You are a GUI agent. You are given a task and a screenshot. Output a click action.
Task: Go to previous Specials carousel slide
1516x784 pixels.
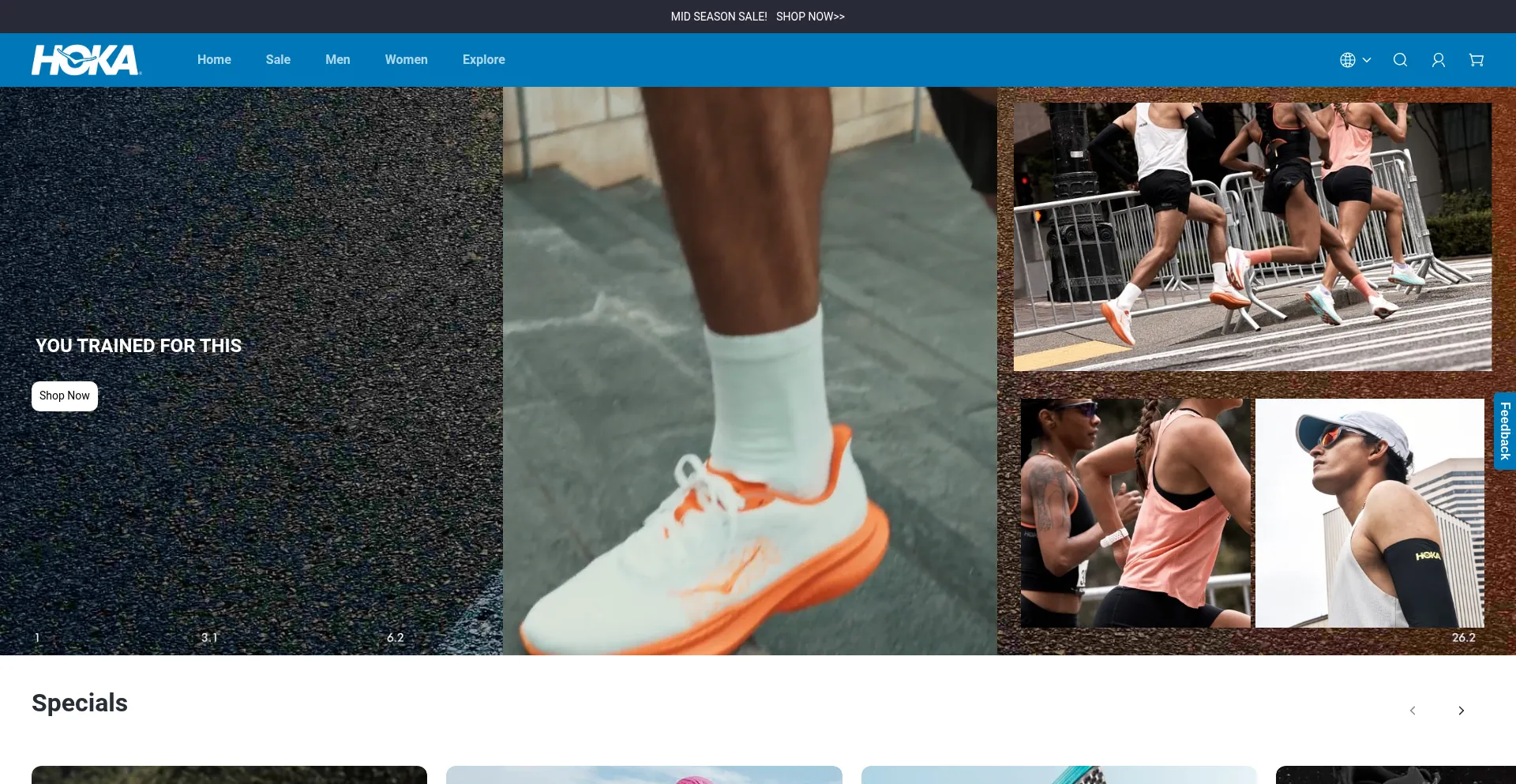1413,711
